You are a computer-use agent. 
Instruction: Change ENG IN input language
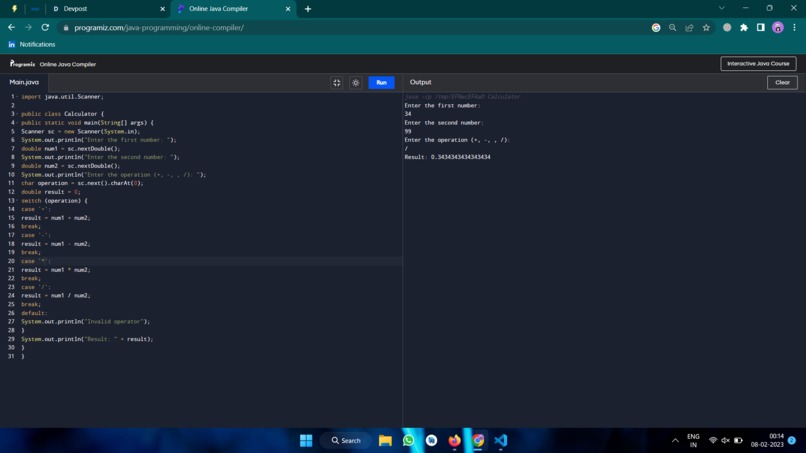[x=693, y=441]
